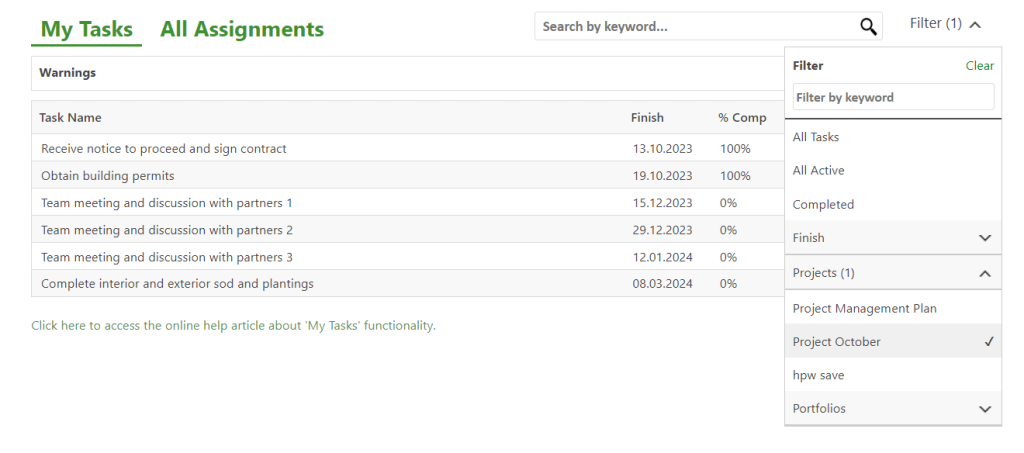Screen dimensions: 1024x453
Task: Select the Project Management Plan filter
Action: pyautogui.click(x=864, y=308)
